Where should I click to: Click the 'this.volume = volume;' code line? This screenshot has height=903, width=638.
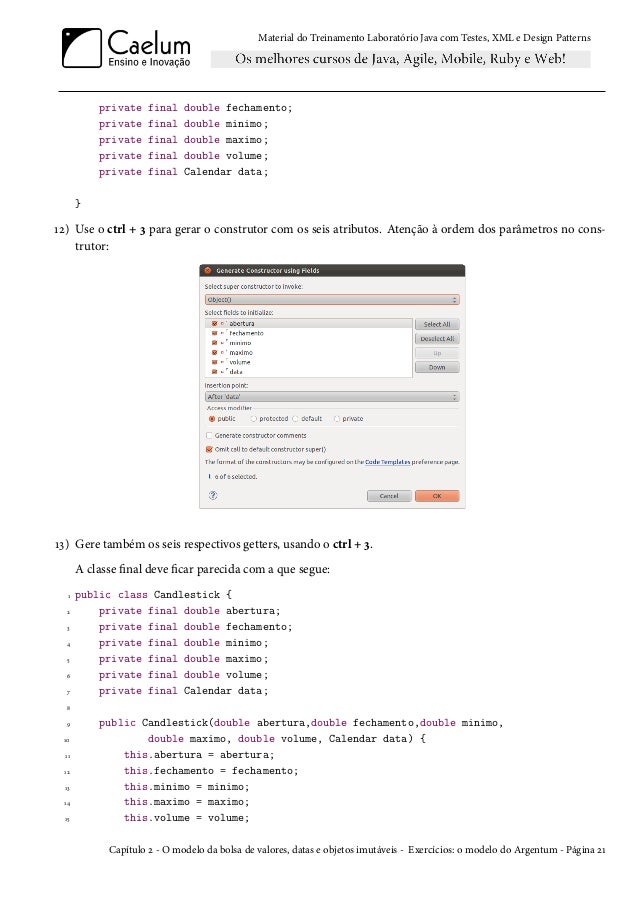coord(187,818)
